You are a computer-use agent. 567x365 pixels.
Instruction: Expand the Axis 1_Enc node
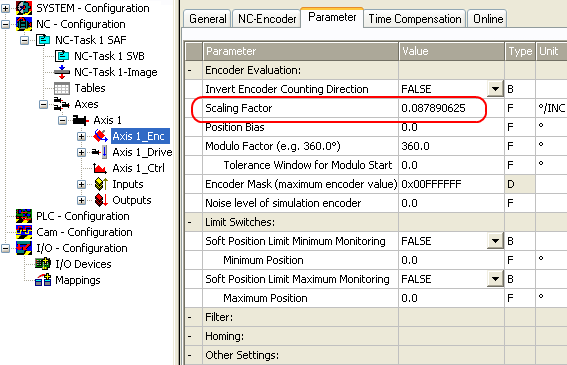tap(81, 136)
